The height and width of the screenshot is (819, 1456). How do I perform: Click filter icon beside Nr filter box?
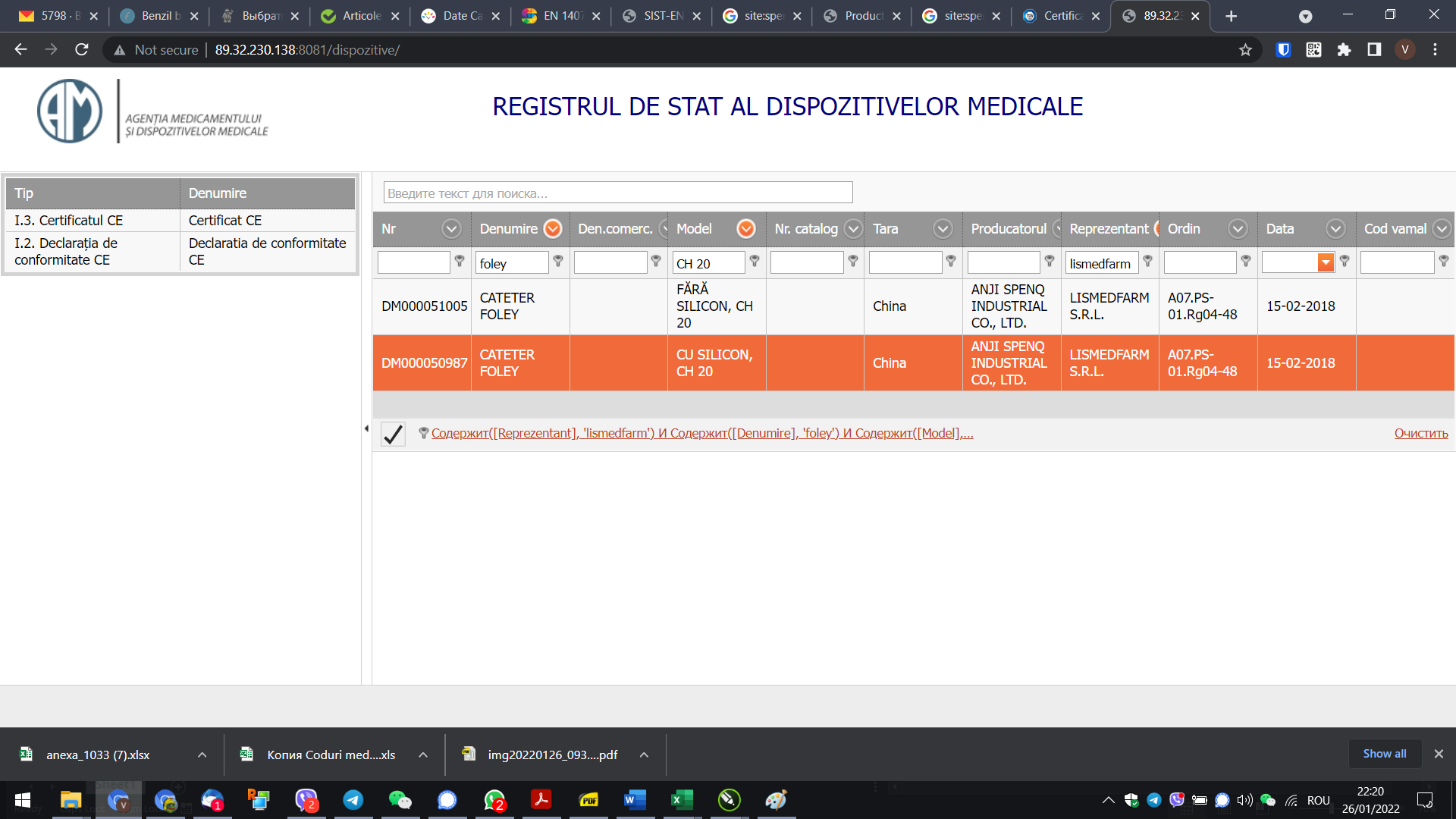coord(460,261)
